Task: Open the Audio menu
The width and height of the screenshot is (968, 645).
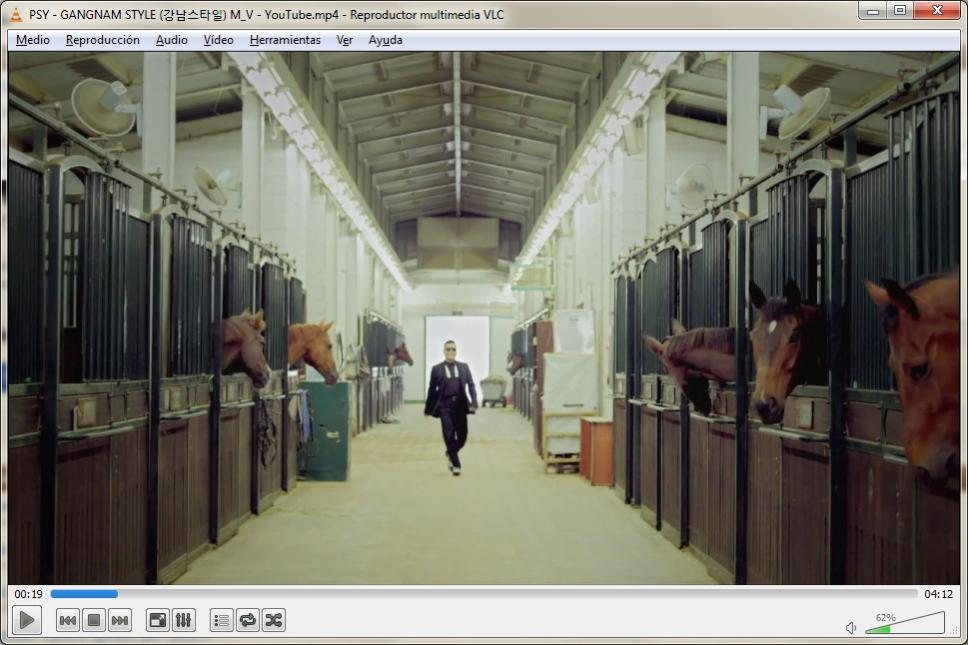Action: coord(172,40)
